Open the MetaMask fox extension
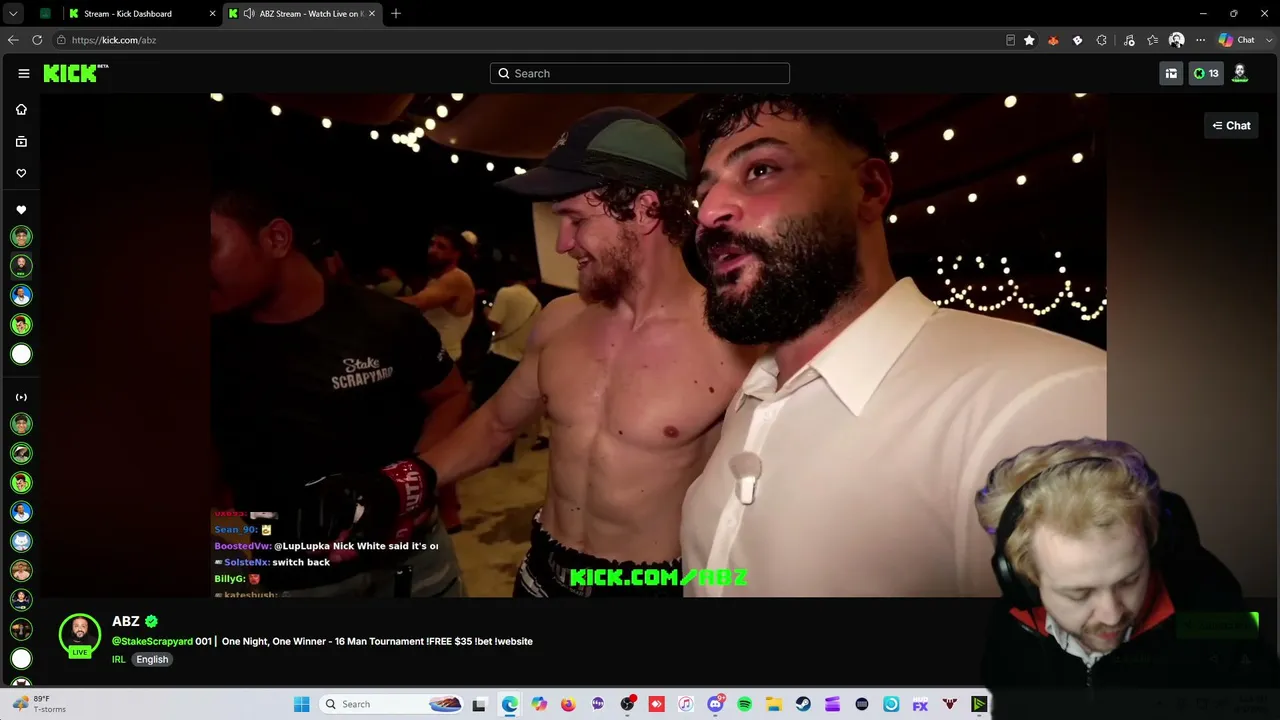1280x720 pixels. (x=1053, y=40)
